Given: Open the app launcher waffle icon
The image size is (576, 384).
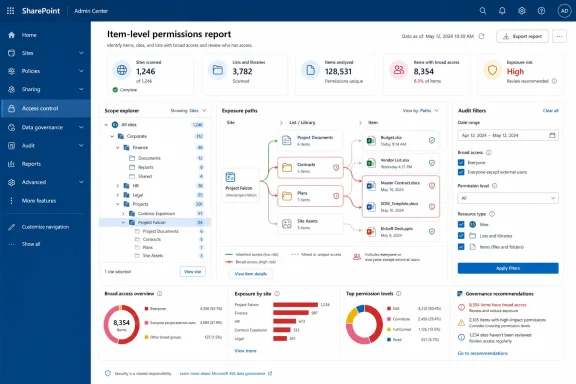Looking at the screenshot, I should [11, 11].
